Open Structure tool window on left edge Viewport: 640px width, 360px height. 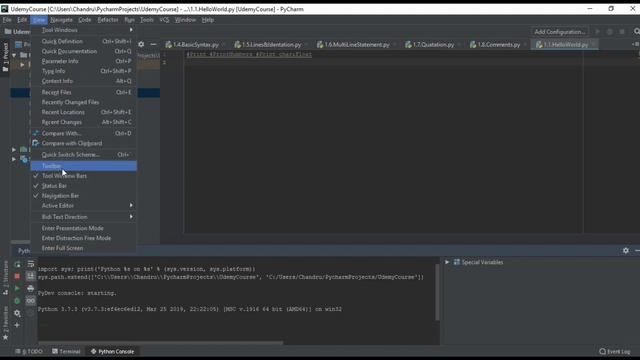[5, 278]
